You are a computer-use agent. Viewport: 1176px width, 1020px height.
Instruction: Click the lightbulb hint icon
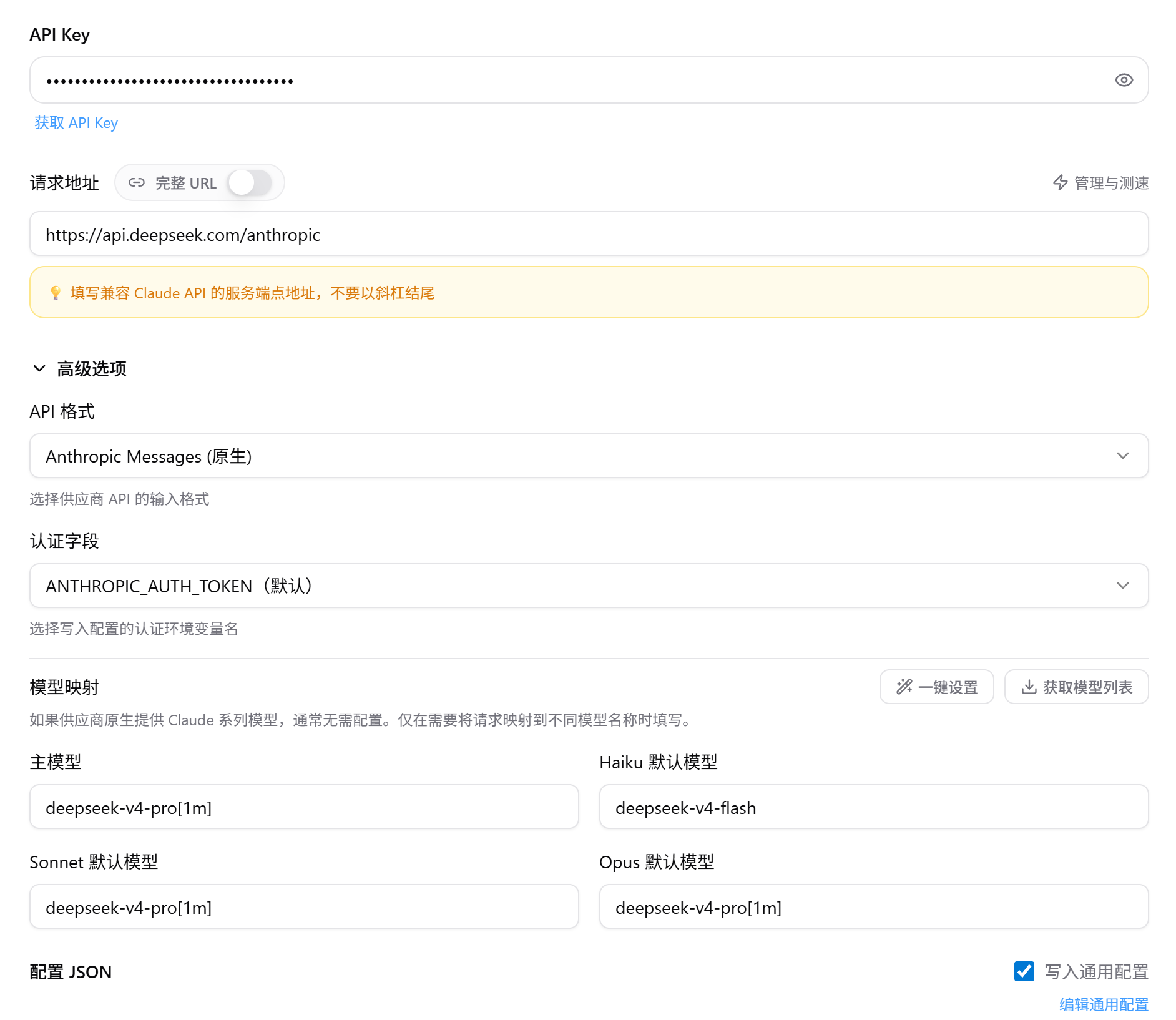click(56, 293)
